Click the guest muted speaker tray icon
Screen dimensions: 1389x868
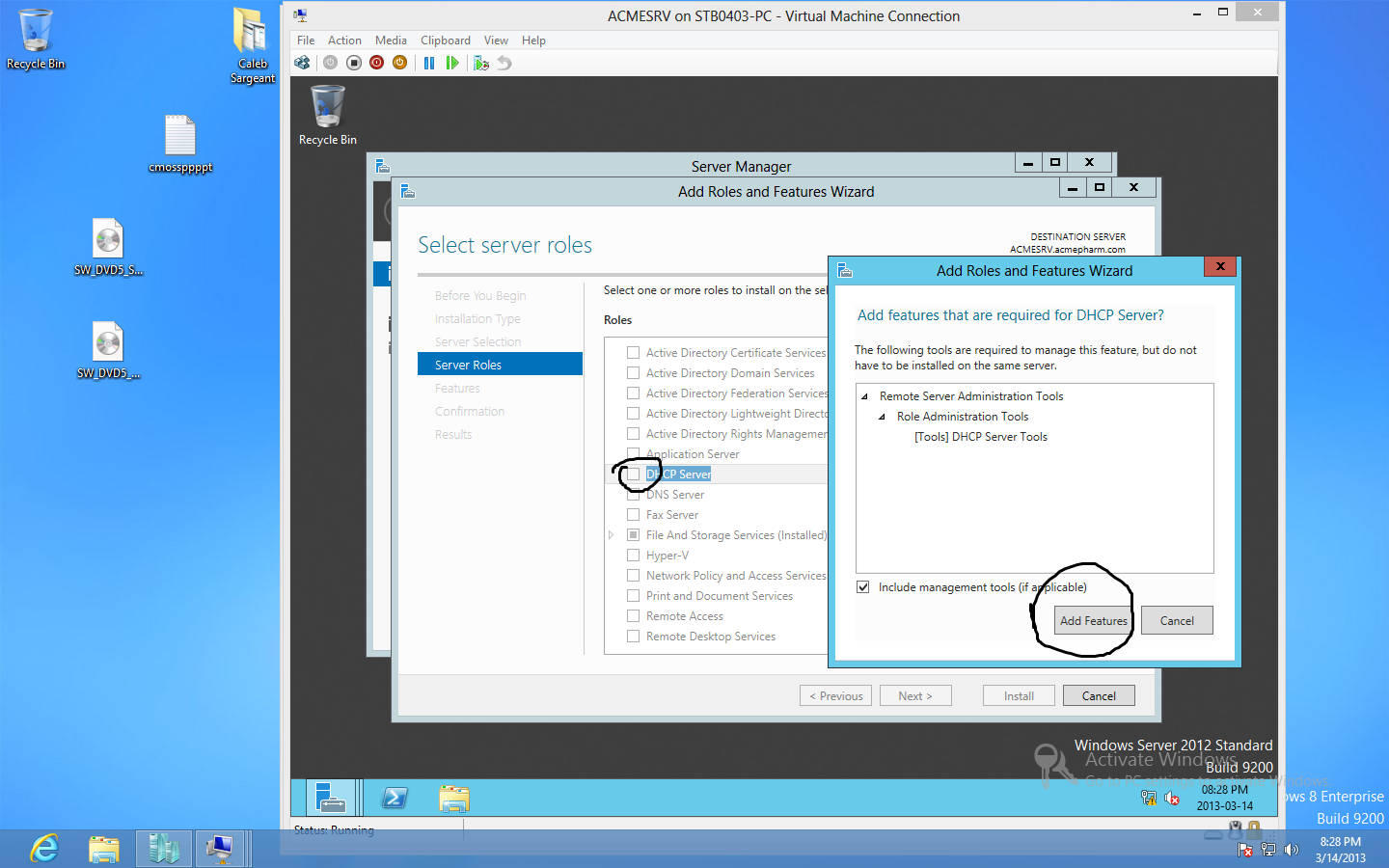(1172, 798)
